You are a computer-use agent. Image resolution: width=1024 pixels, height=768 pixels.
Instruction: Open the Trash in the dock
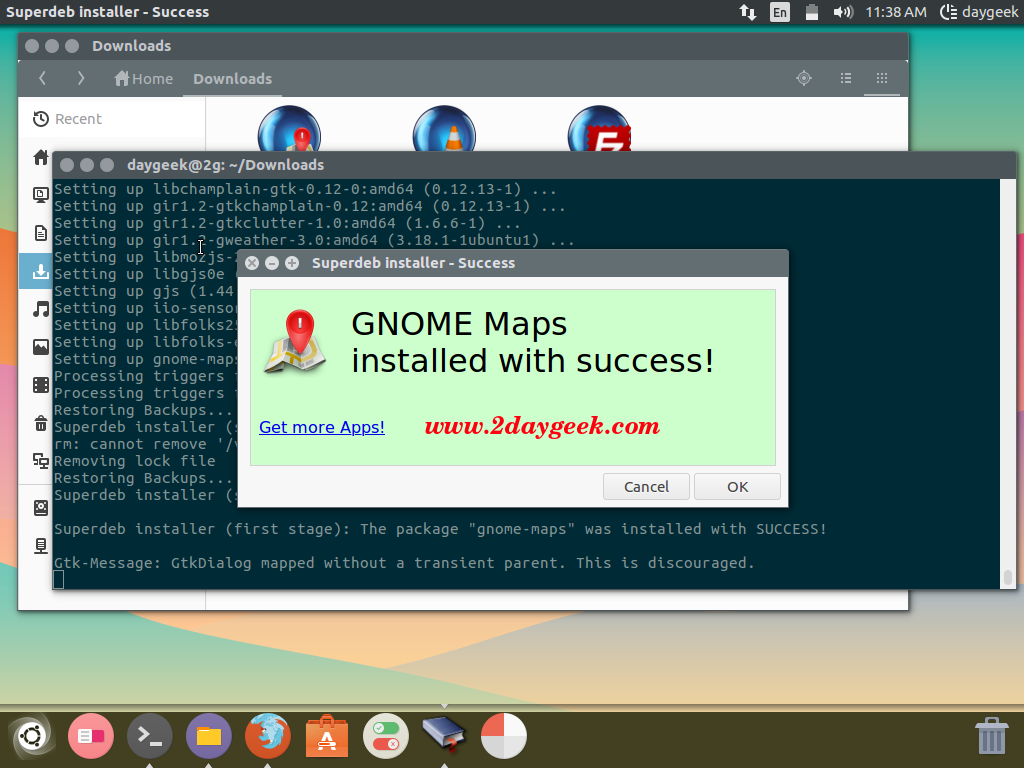[x=991, y=735]
